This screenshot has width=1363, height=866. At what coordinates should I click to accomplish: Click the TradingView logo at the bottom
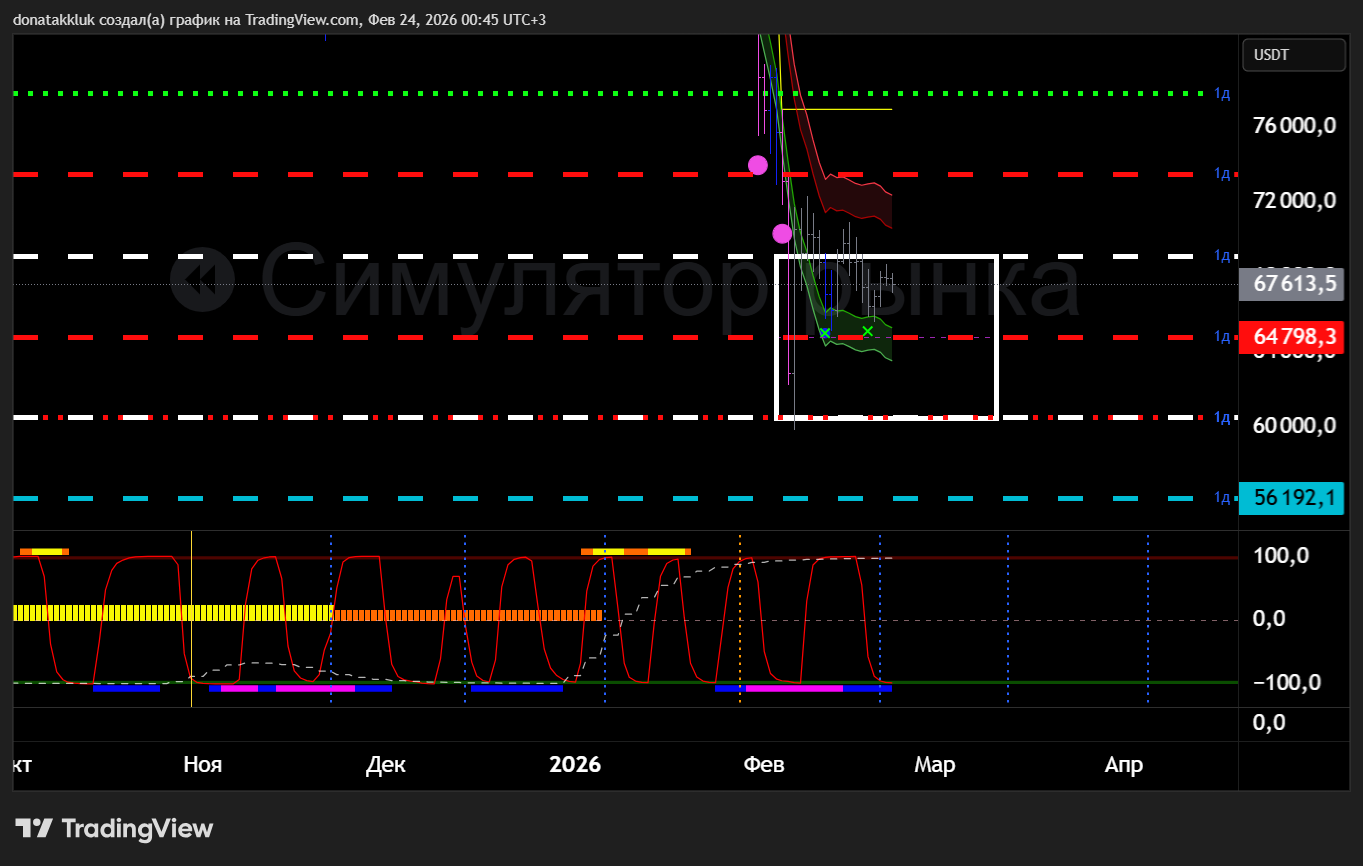[114, 829]
